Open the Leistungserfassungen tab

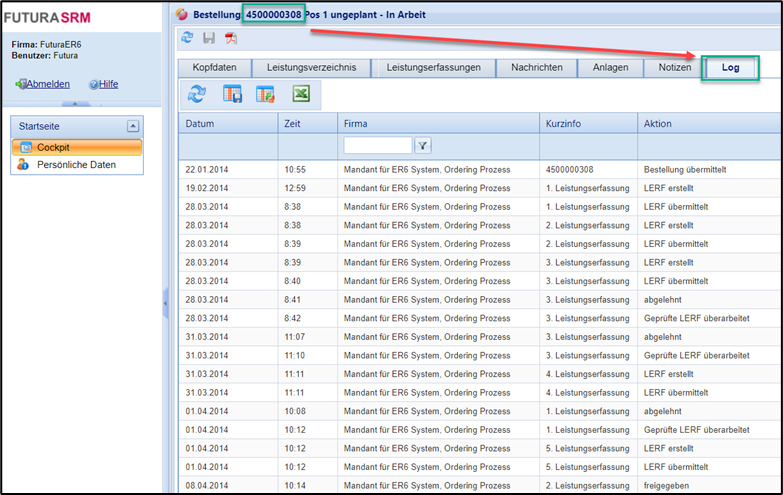coord(435,68)
